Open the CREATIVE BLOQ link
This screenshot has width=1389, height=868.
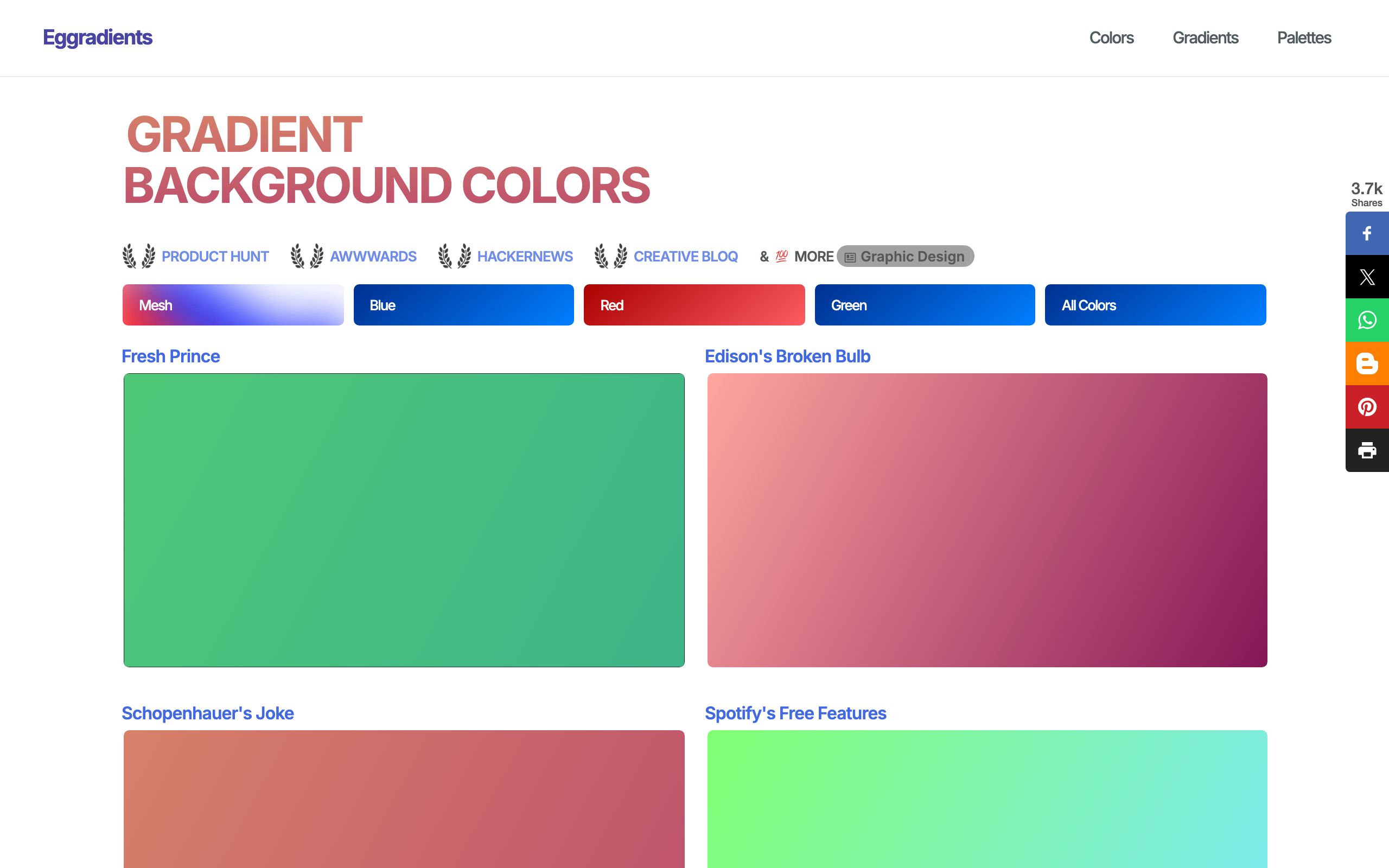click(686, 257)
